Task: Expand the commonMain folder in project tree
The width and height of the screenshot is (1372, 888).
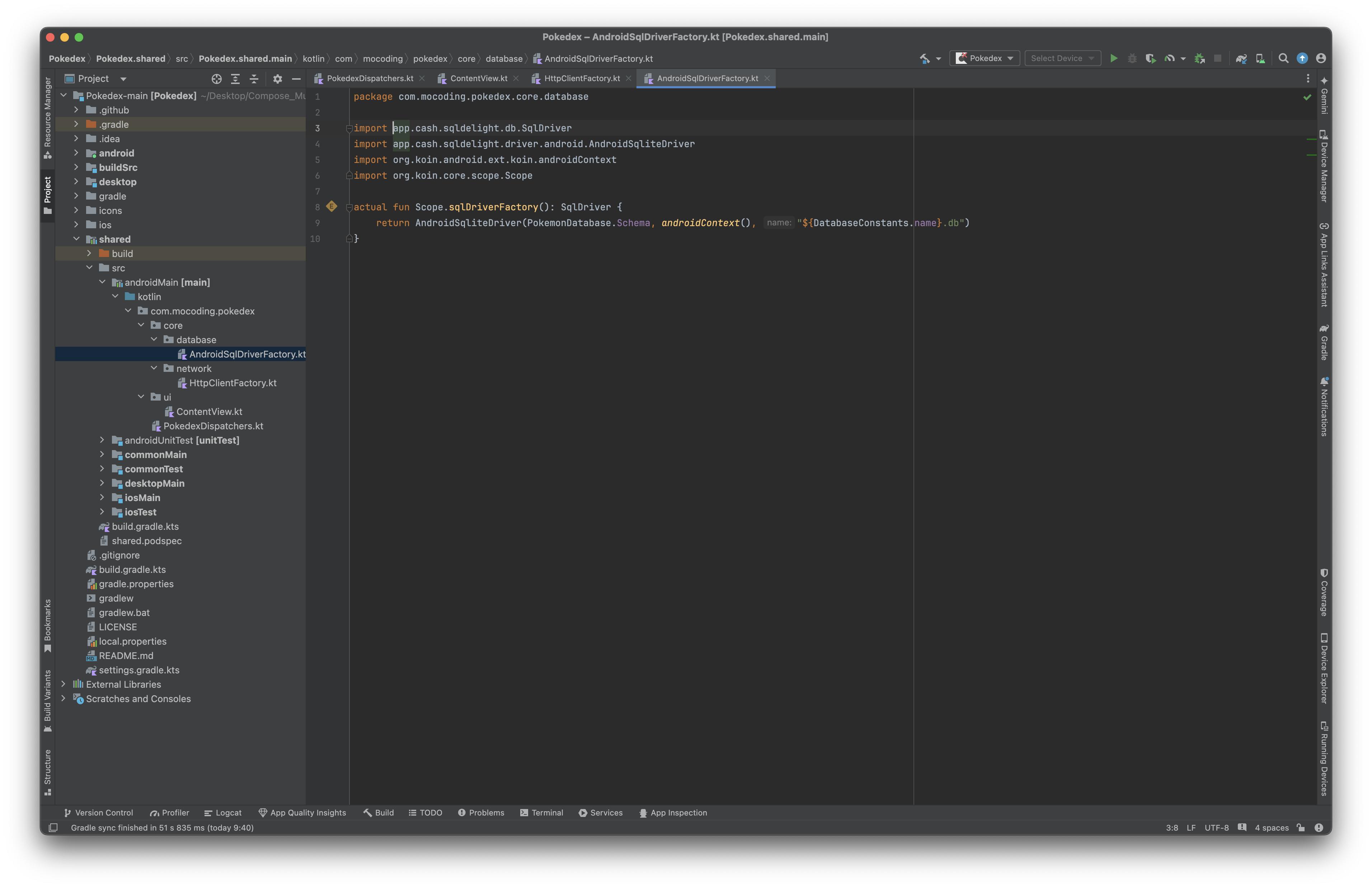Action: coord(102,454)
